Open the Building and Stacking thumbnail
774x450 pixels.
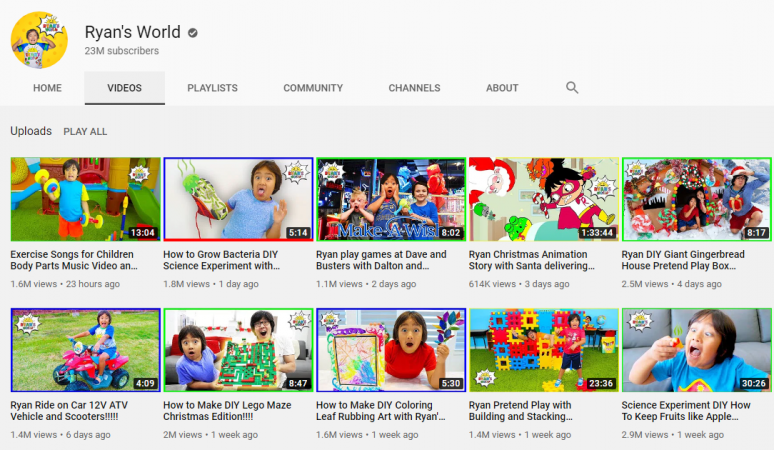(x=544, y=350)
